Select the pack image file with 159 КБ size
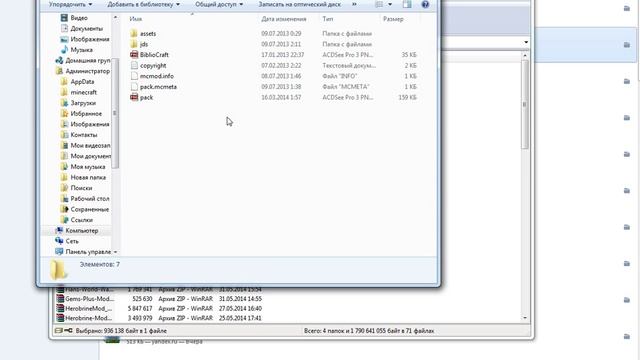The width and height of the screenshot is (640, 360). pyautogui.click(x=142, y=98)
